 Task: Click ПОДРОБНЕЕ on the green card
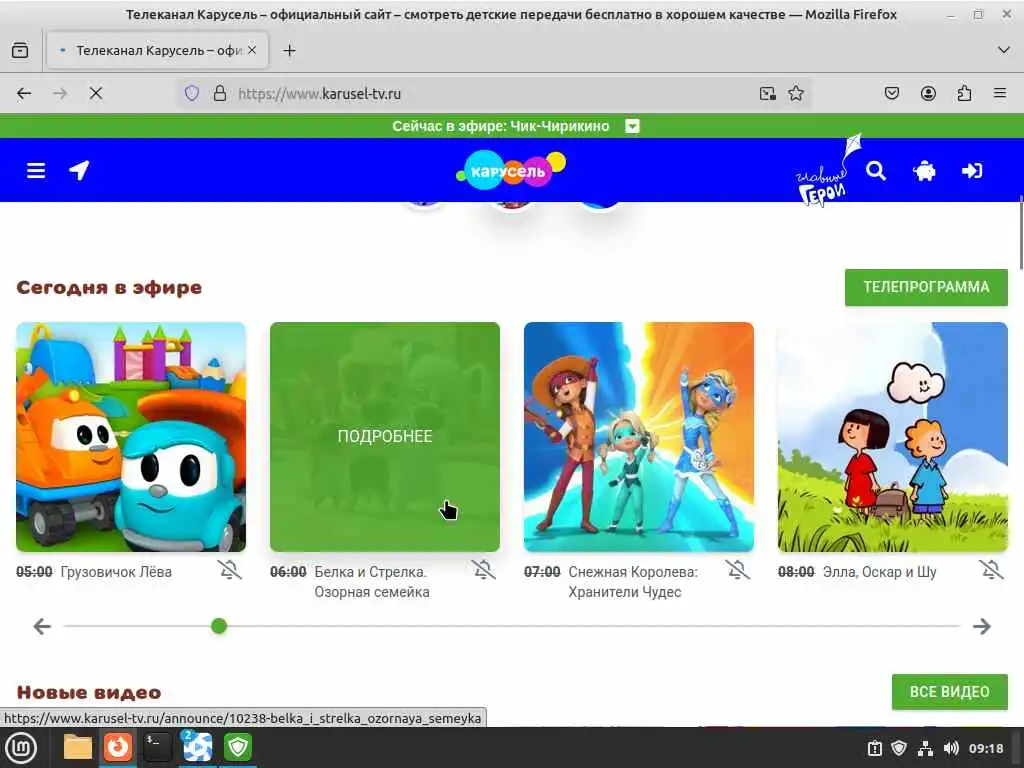(385, 436)
